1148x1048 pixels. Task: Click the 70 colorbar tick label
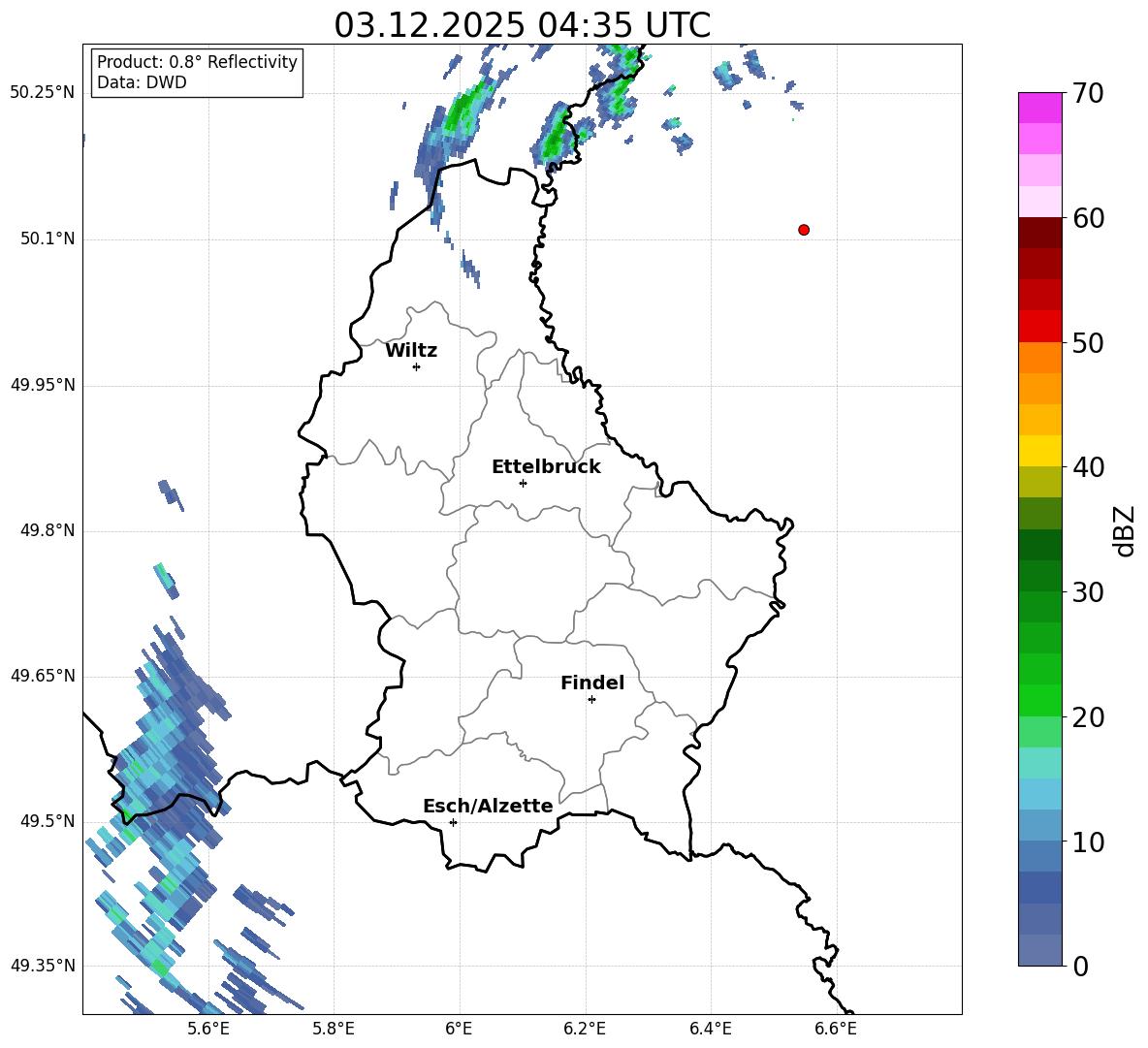[x=1088, y=94]
